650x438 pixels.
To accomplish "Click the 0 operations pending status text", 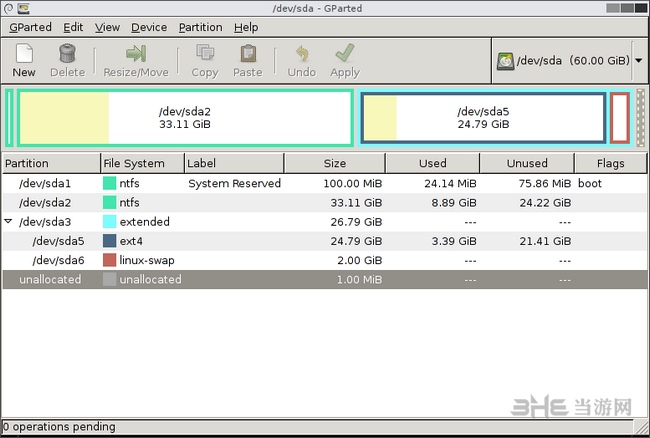I will (59, 426).
